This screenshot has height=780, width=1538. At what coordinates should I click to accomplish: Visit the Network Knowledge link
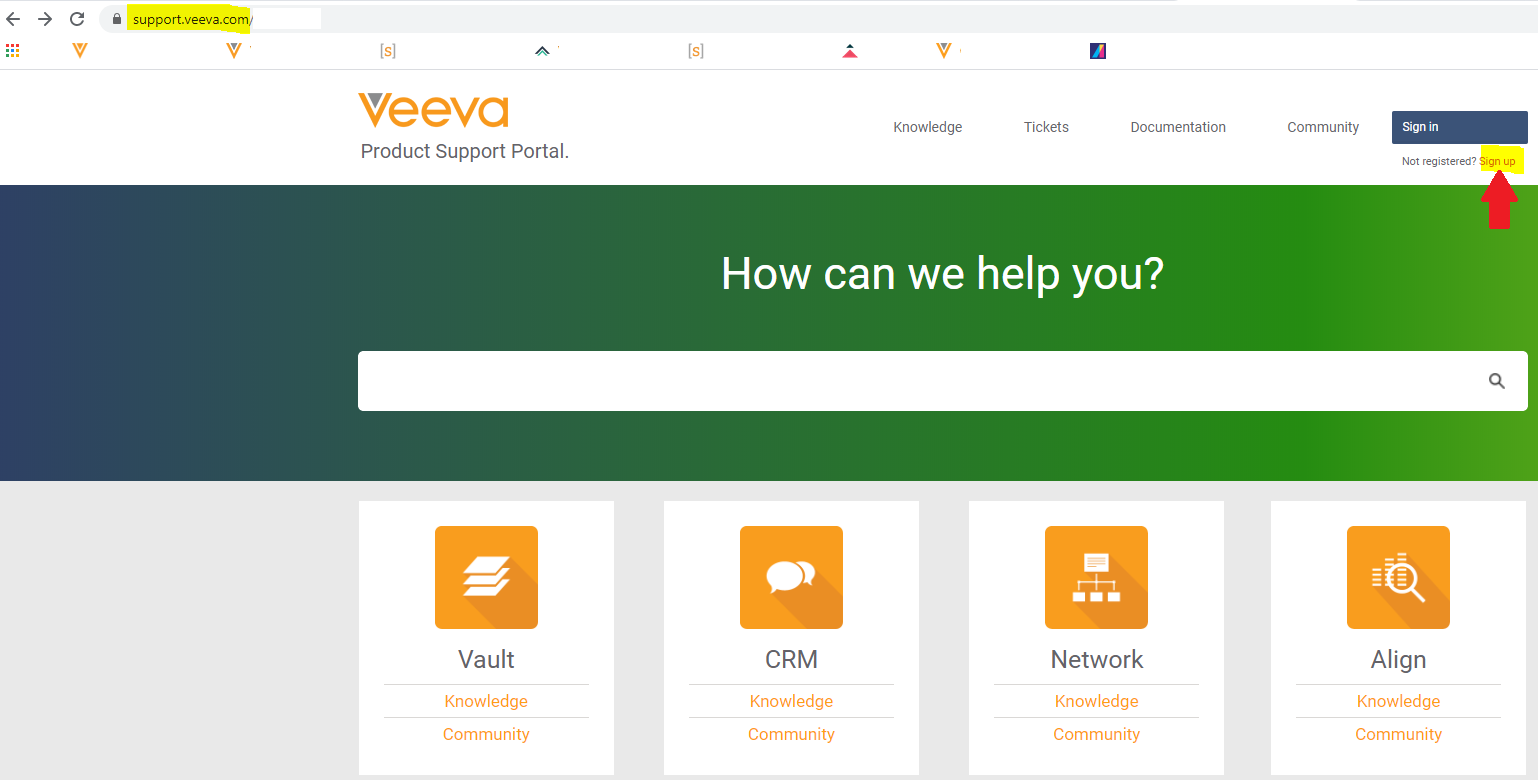click(1096, 701)
